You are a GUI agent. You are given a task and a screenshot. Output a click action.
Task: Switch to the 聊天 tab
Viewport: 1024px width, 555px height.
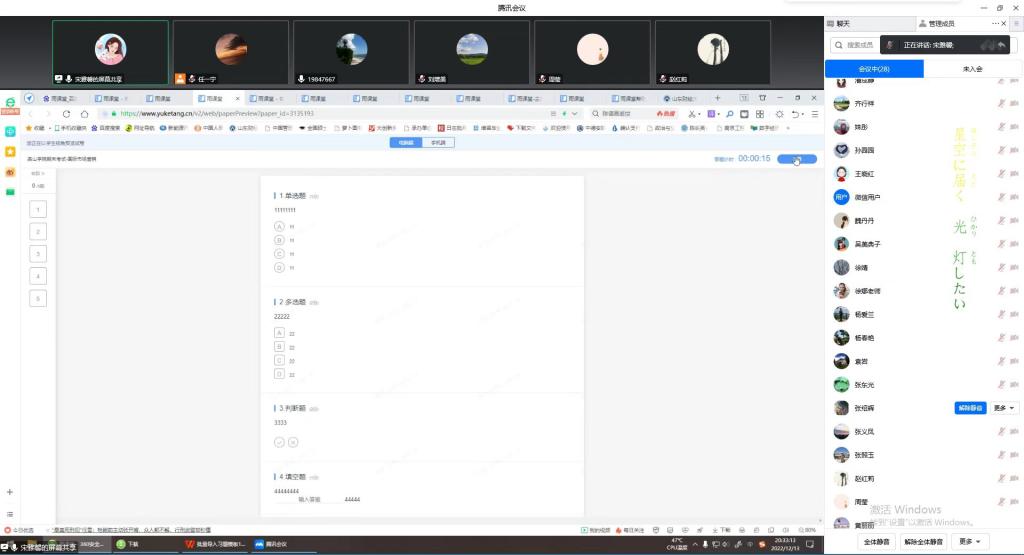[x=843, y=23]
